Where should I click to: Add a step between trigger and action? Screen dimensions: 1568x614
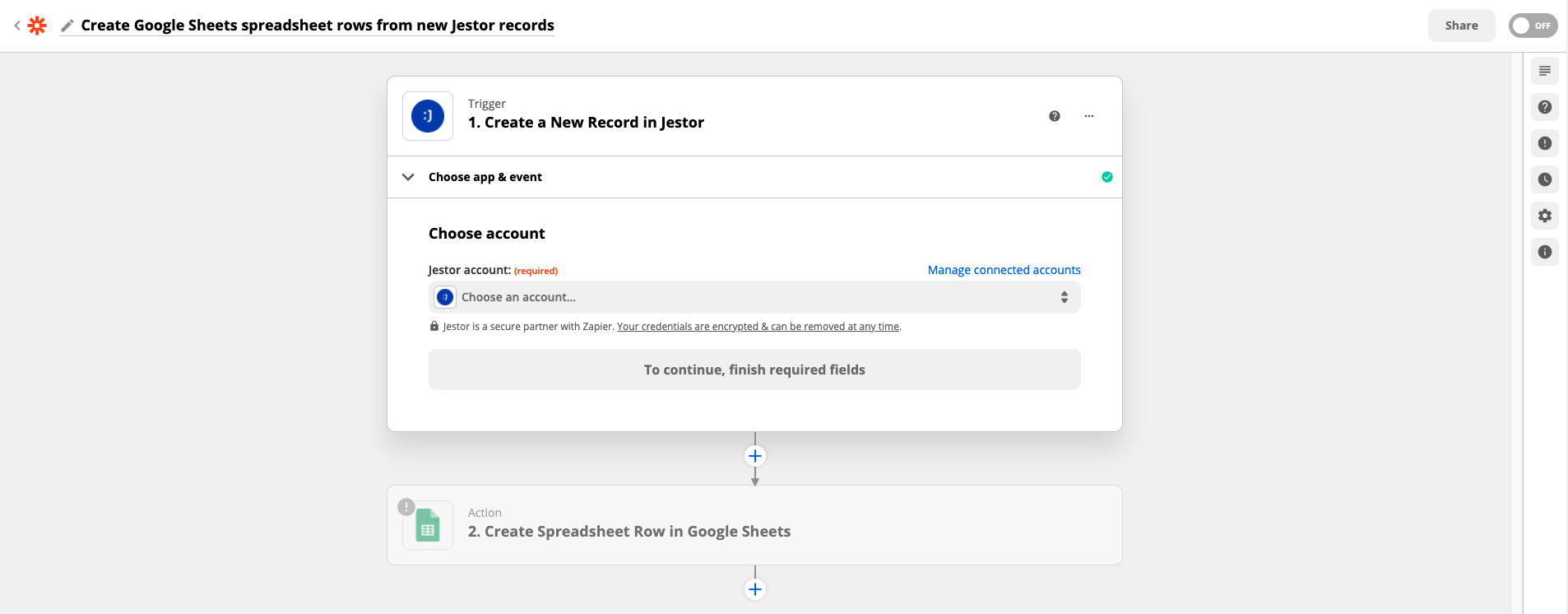(x=755, y=456)
